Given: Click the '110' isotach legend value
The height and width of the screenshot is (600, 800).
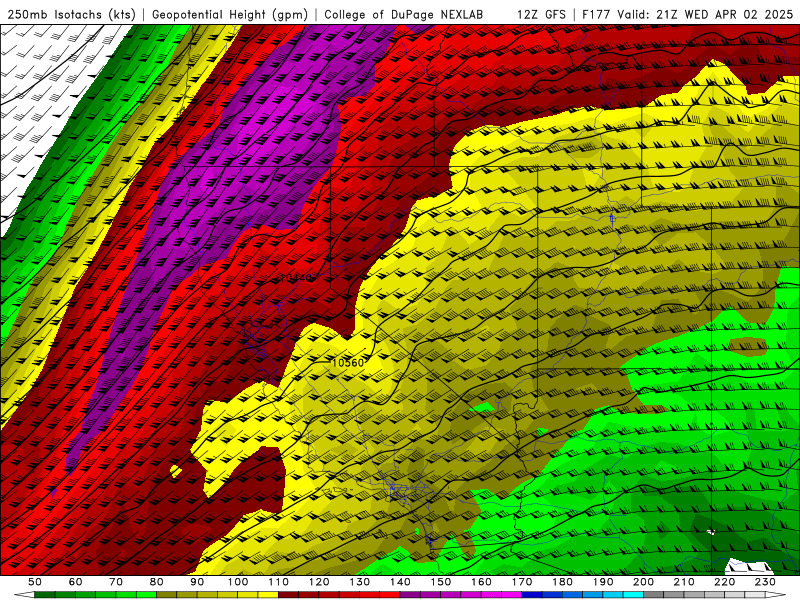Looking at the screenshot, I should pos(279,582).
